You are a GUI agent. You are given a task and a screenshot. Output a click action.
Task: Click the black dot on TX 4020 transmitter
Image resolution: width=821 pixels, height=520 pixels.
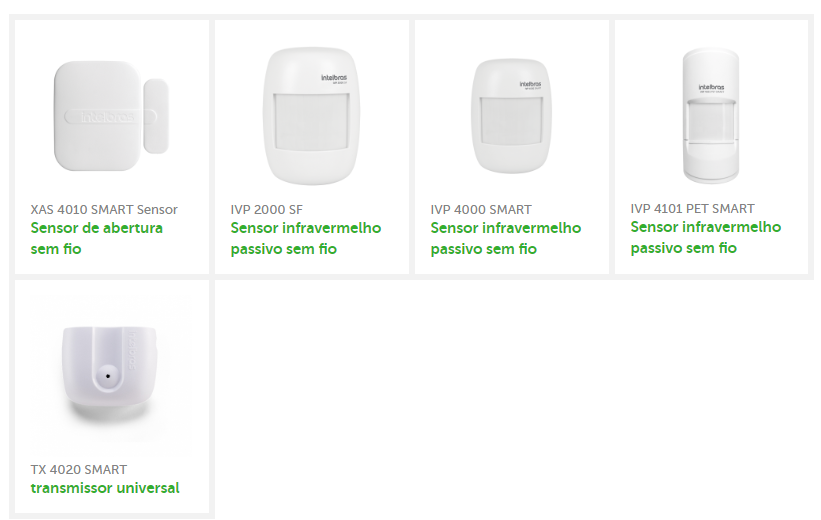(x=108, y=376)
